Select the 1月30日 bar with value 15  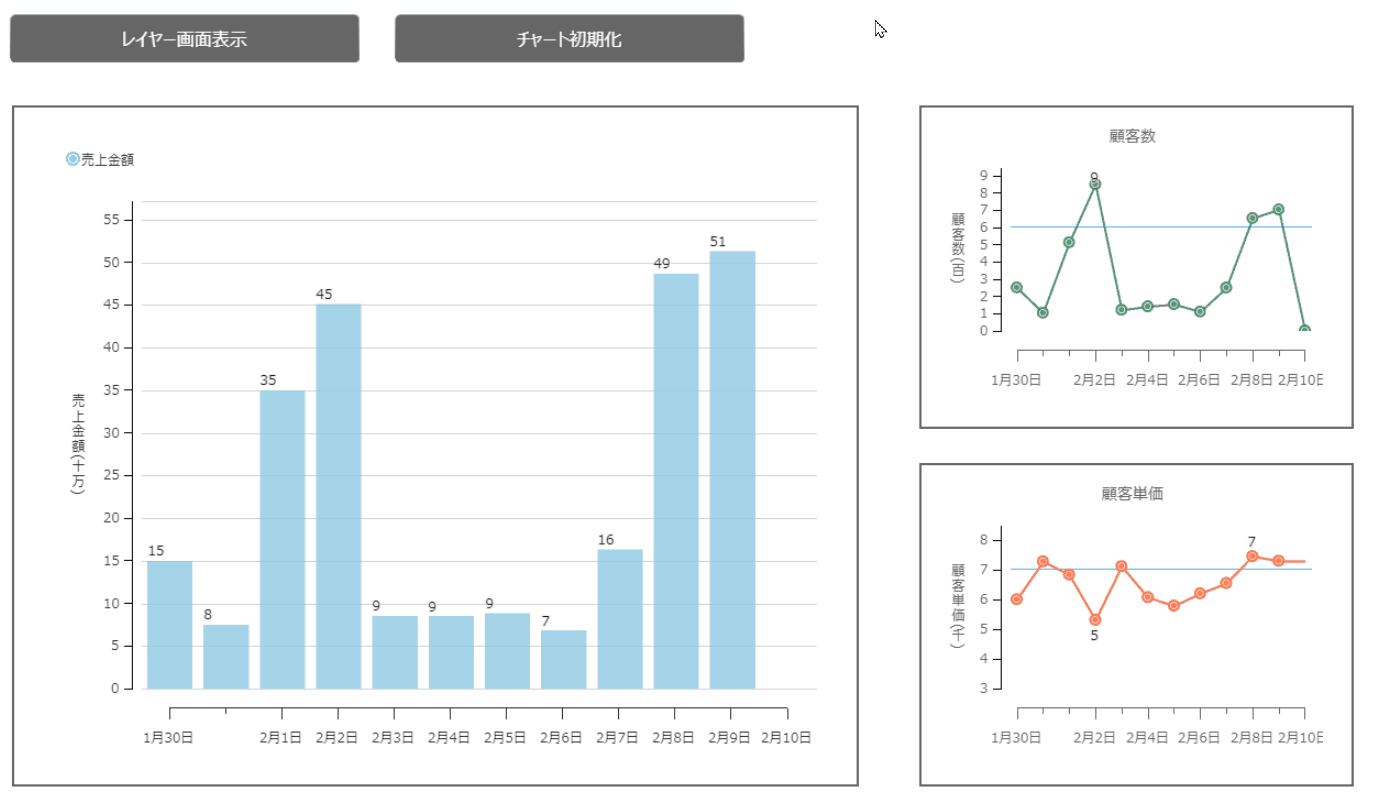(170, 625)
